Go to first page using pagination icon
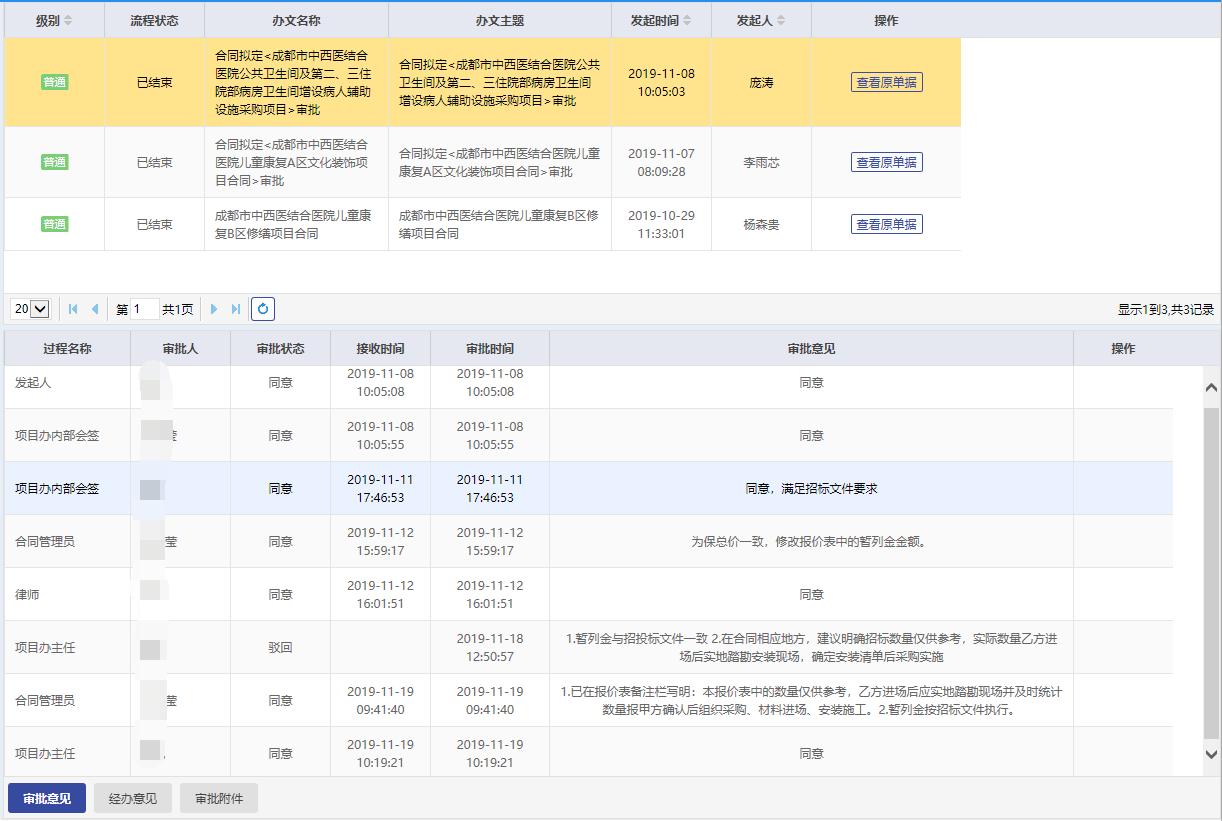 (73, 309)
